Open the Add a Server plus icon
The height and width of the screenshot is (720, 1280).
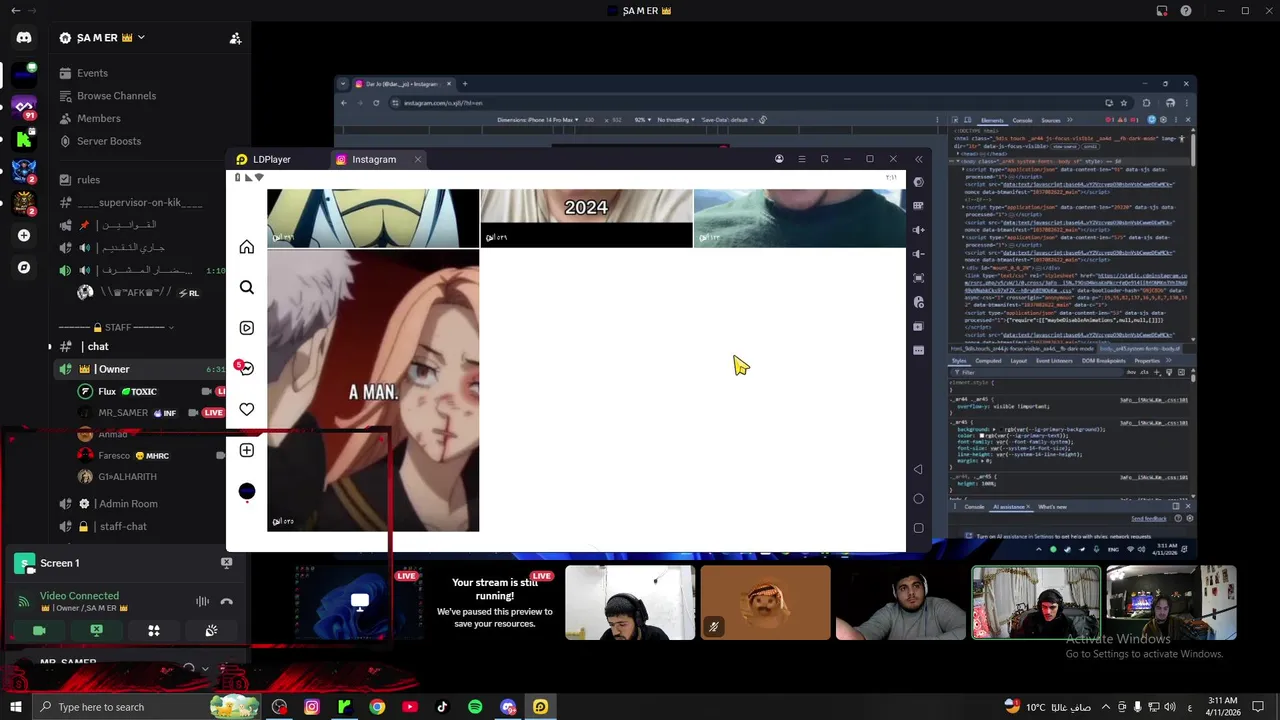coord(24,235)
